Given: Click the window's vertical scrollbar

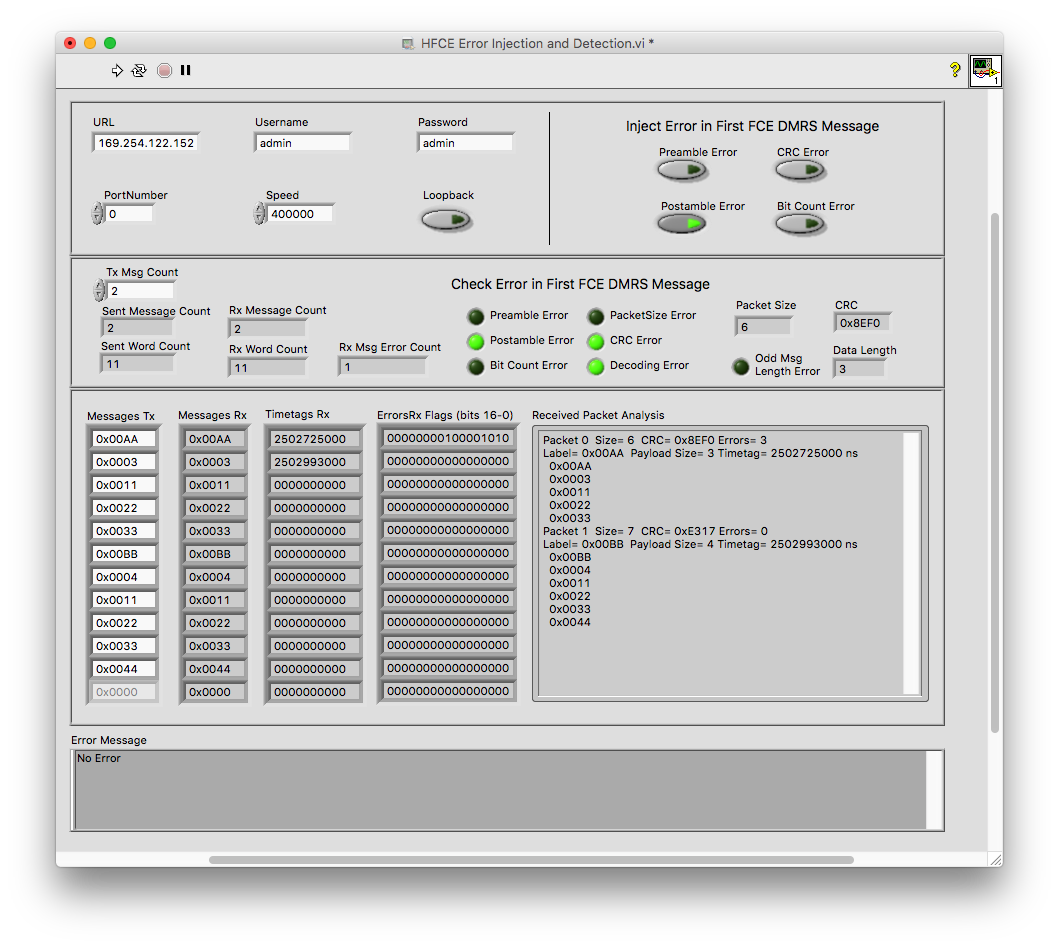Looking at the screenshot, I should coord(994,473).
